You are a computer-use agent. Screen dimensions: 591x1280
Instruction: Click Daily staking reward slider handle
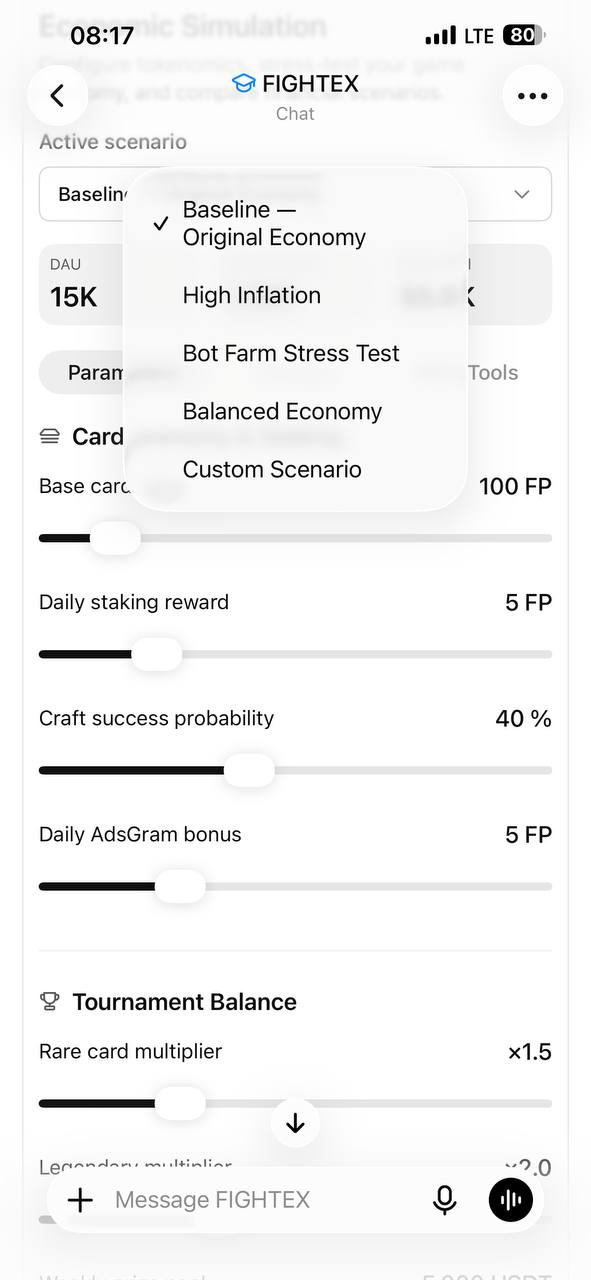(x=157, y=654)
